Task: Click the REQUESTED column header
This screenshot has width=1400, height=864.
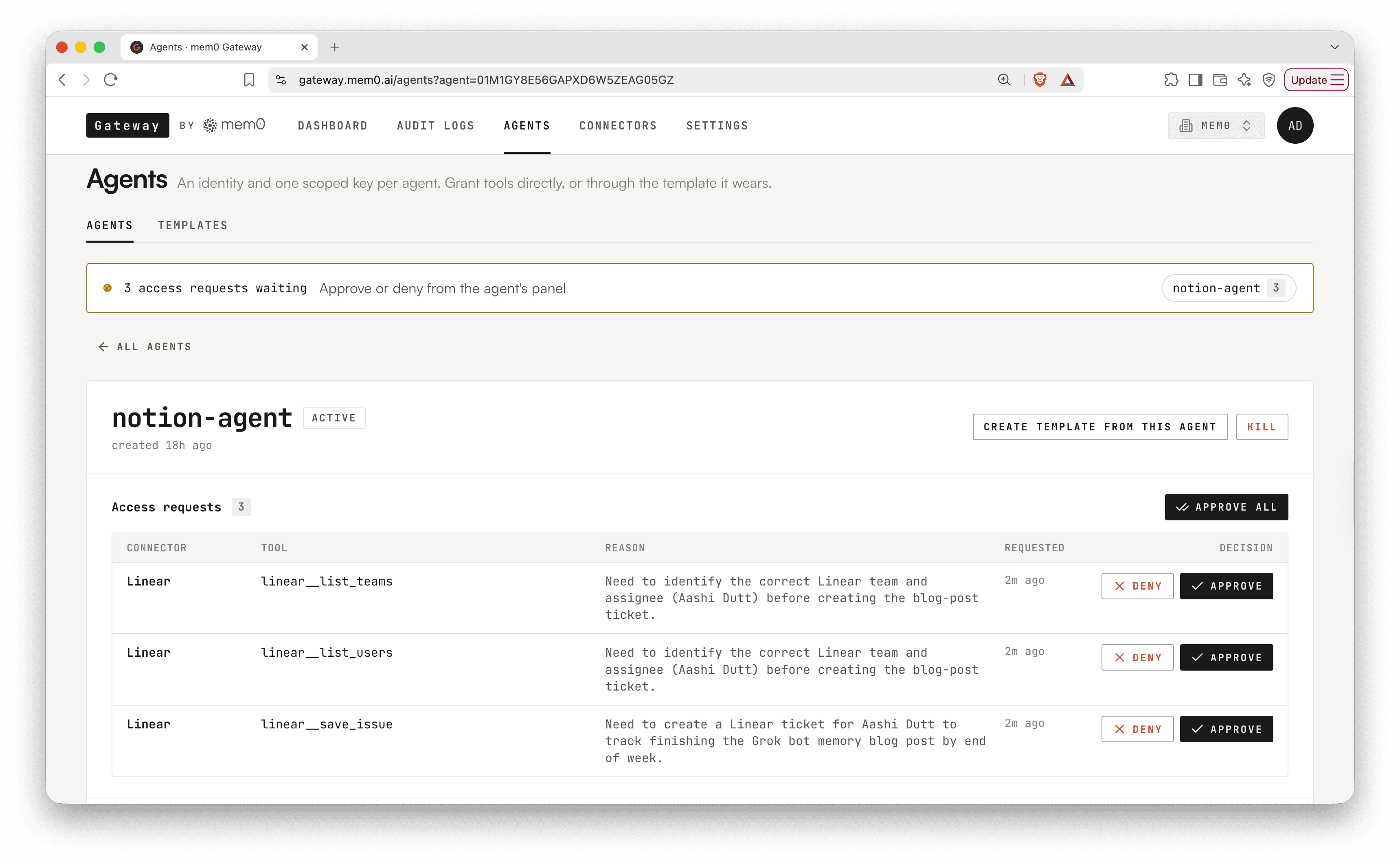Action: [1034, 548]
